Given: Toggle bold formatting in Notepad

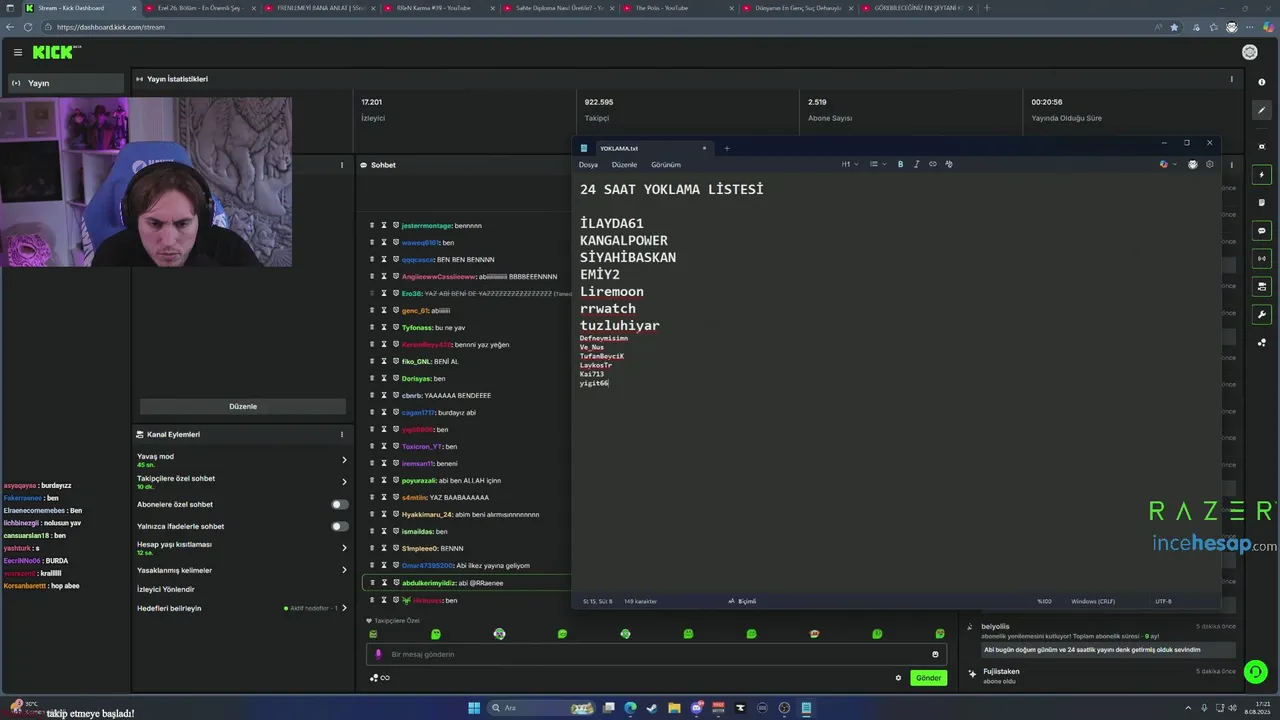Looking at the screenshot, I should click(x=900, y=164).
